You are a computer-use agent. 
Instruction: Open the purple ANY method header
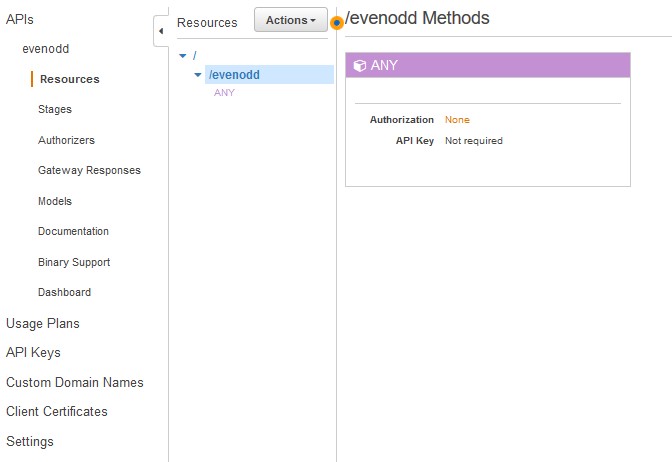[x=488, y=65]
